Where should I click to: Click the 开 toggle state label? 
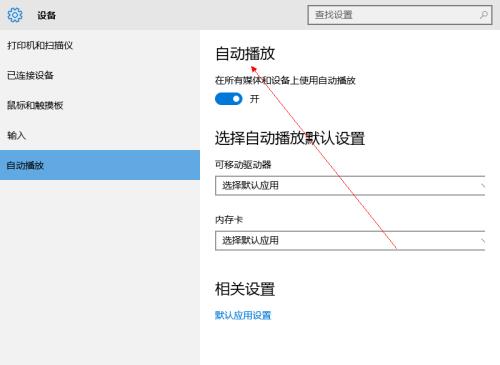point(255,99)
